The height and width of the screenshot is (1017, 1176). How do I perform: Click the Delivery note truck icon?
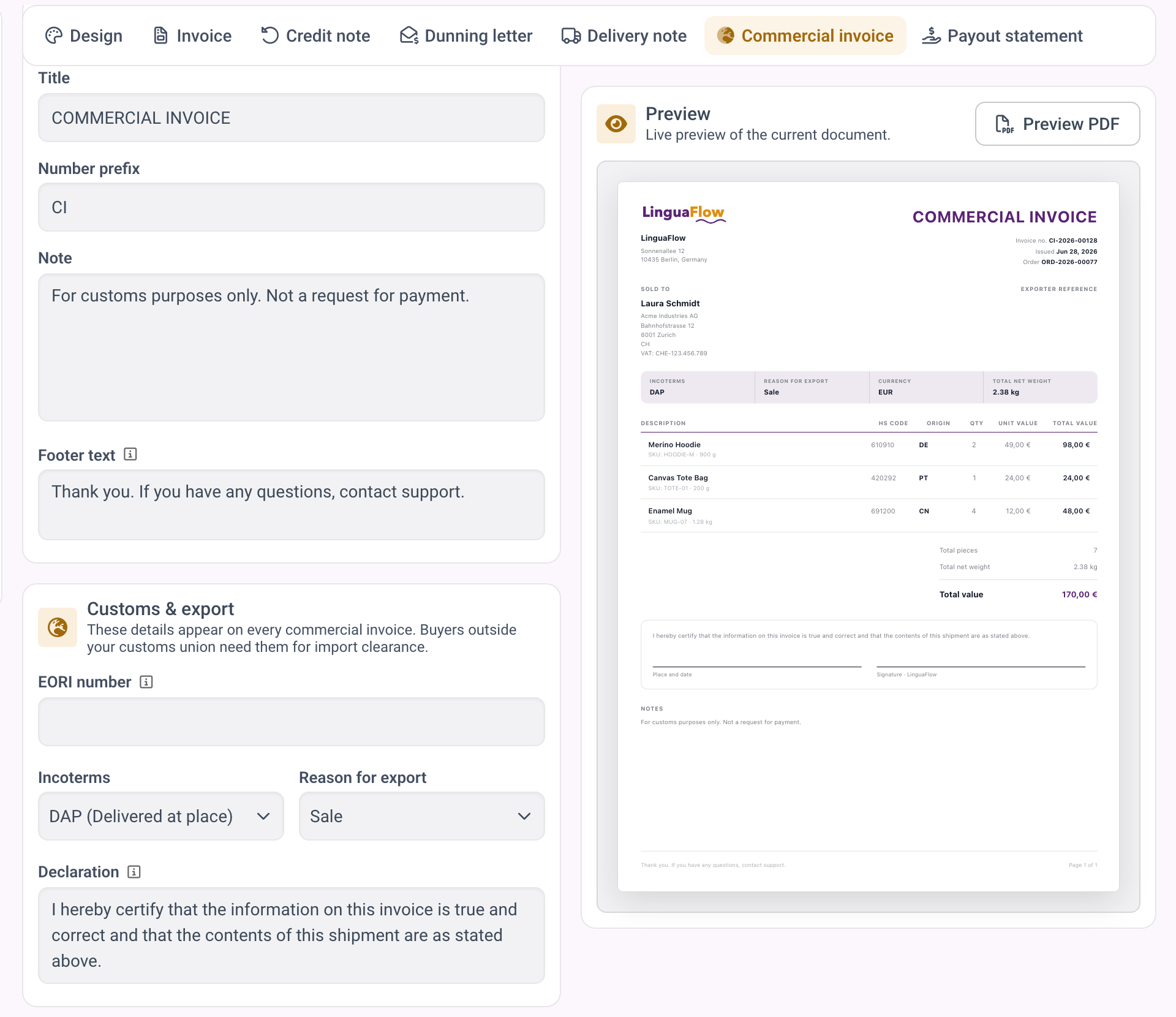click(x=571, y=36)
